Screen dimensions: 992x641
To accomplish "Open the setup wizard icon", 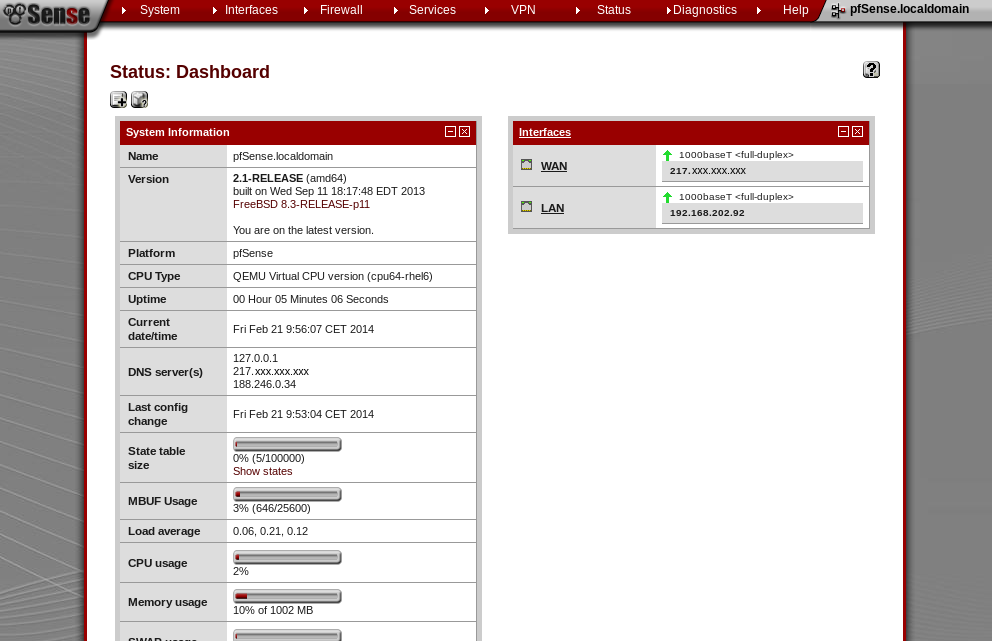I will (x=139, y=99).
